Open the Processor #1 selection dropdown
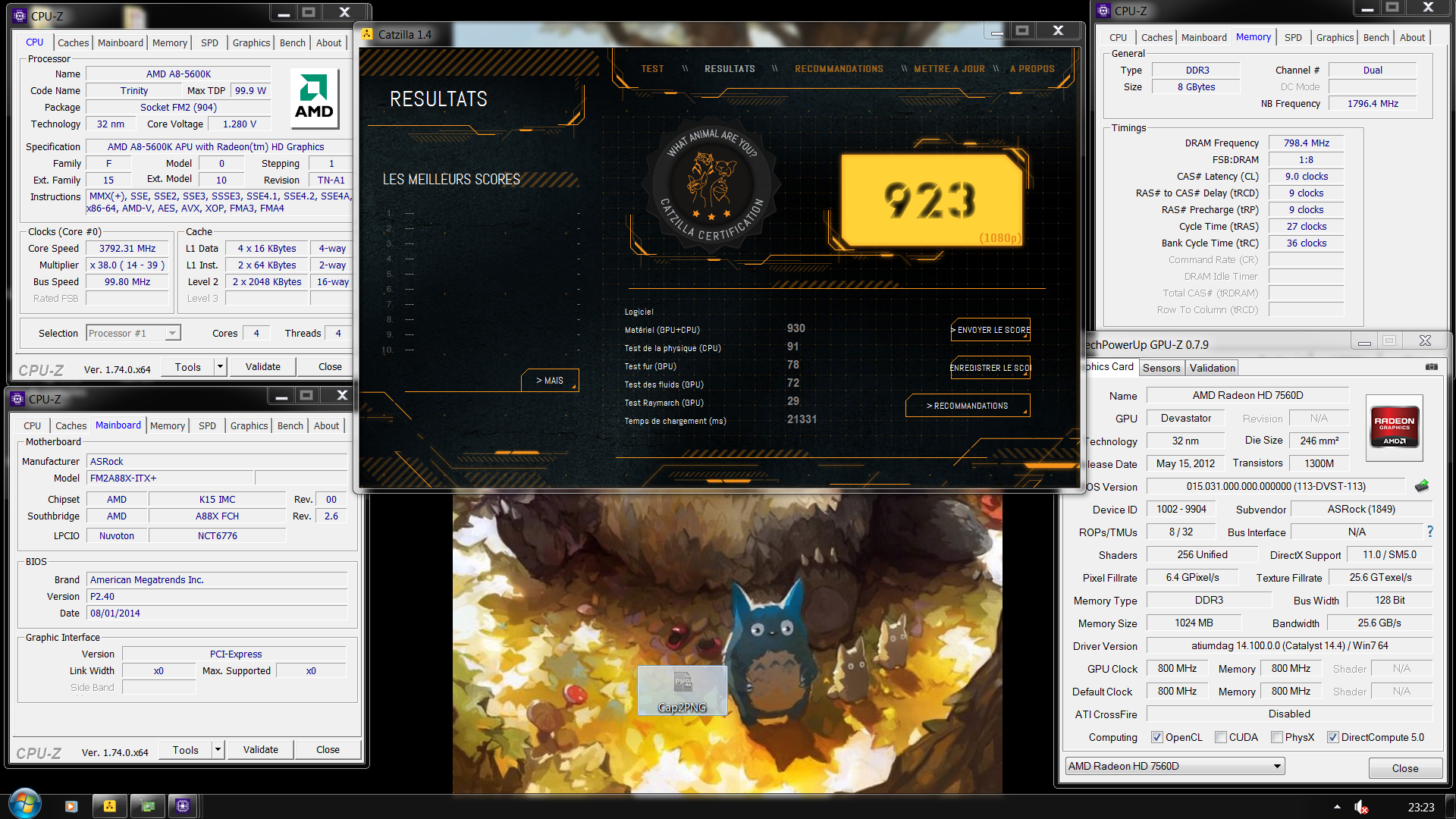Image resolution: width=1456 pixels, height=819 pixels. pos(133,333)
